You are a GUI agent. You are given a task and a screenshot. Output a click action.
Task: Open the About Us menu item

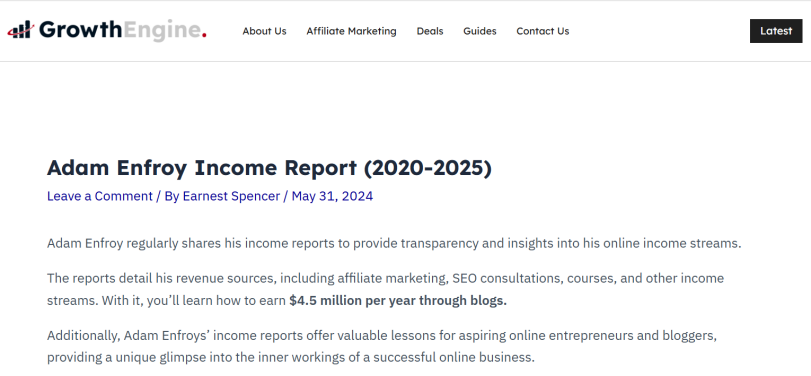coord(264,31)
